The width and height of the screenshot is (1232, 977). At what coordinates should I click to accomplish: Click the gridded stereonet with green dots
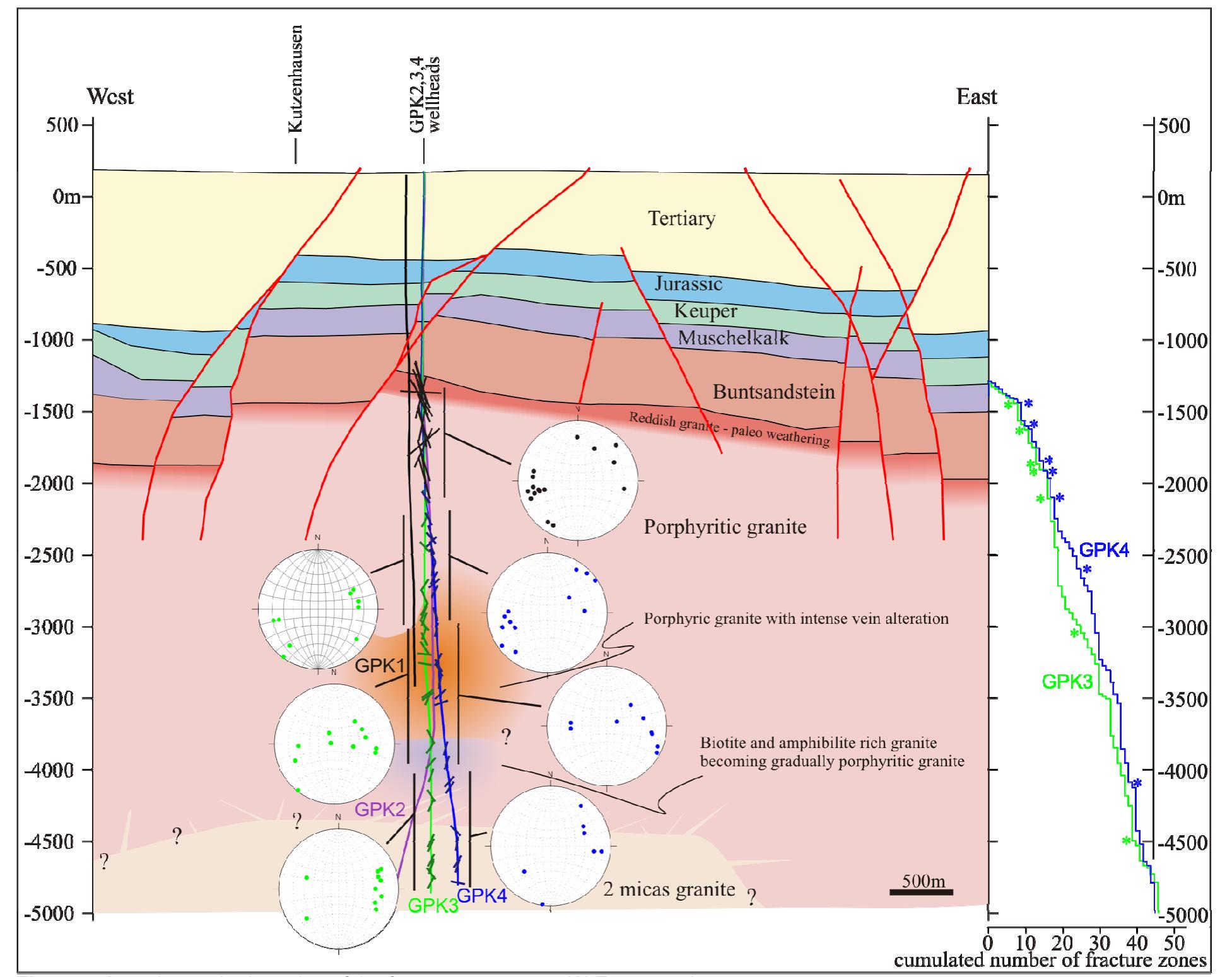318,609
